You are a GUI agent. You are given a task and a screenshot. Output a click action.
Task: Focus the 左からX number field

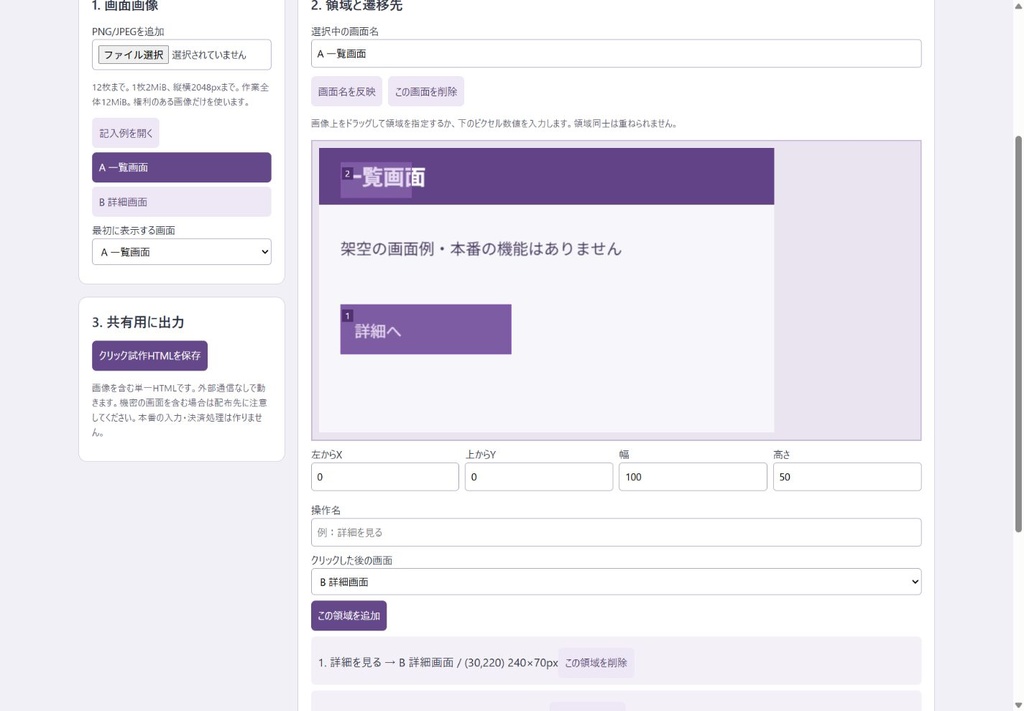[385, 477]
